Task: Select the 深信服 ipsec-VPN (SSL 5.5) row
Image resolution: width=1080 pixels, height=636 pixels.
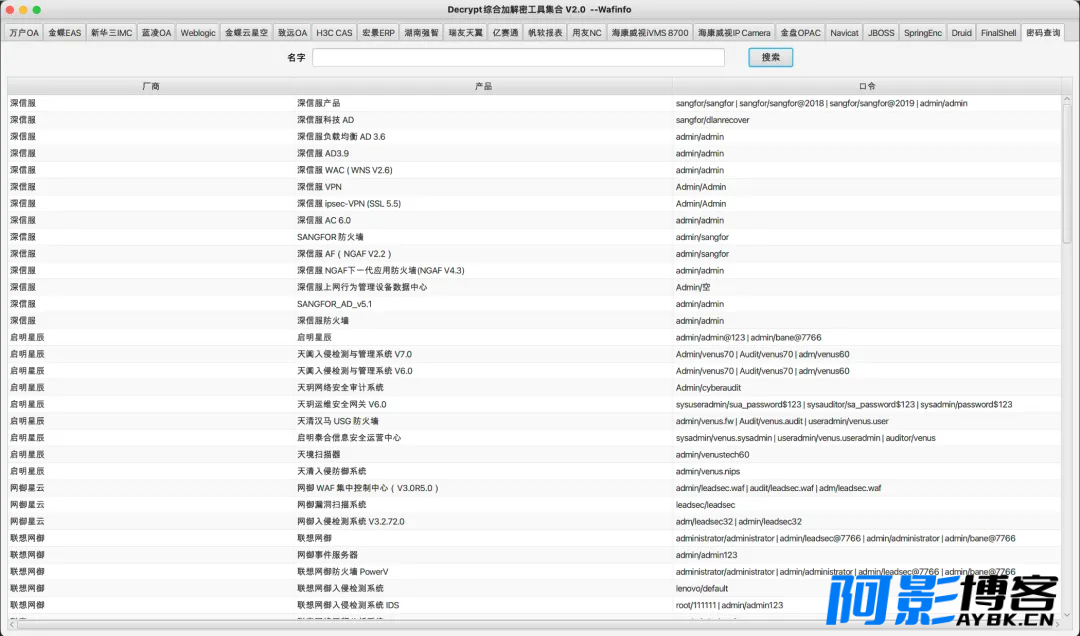Action: (534, 203)
